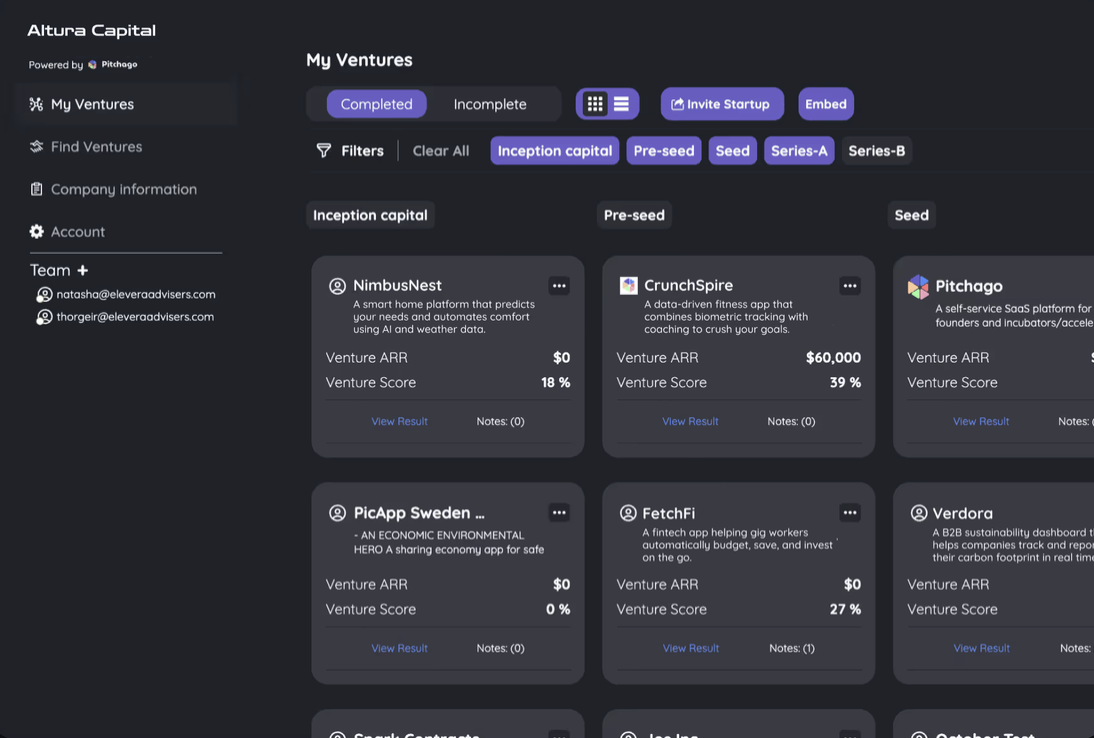Click the Account gear icon
The width and height of the screenshot is (1094, 738).
[x=35, y=231]
